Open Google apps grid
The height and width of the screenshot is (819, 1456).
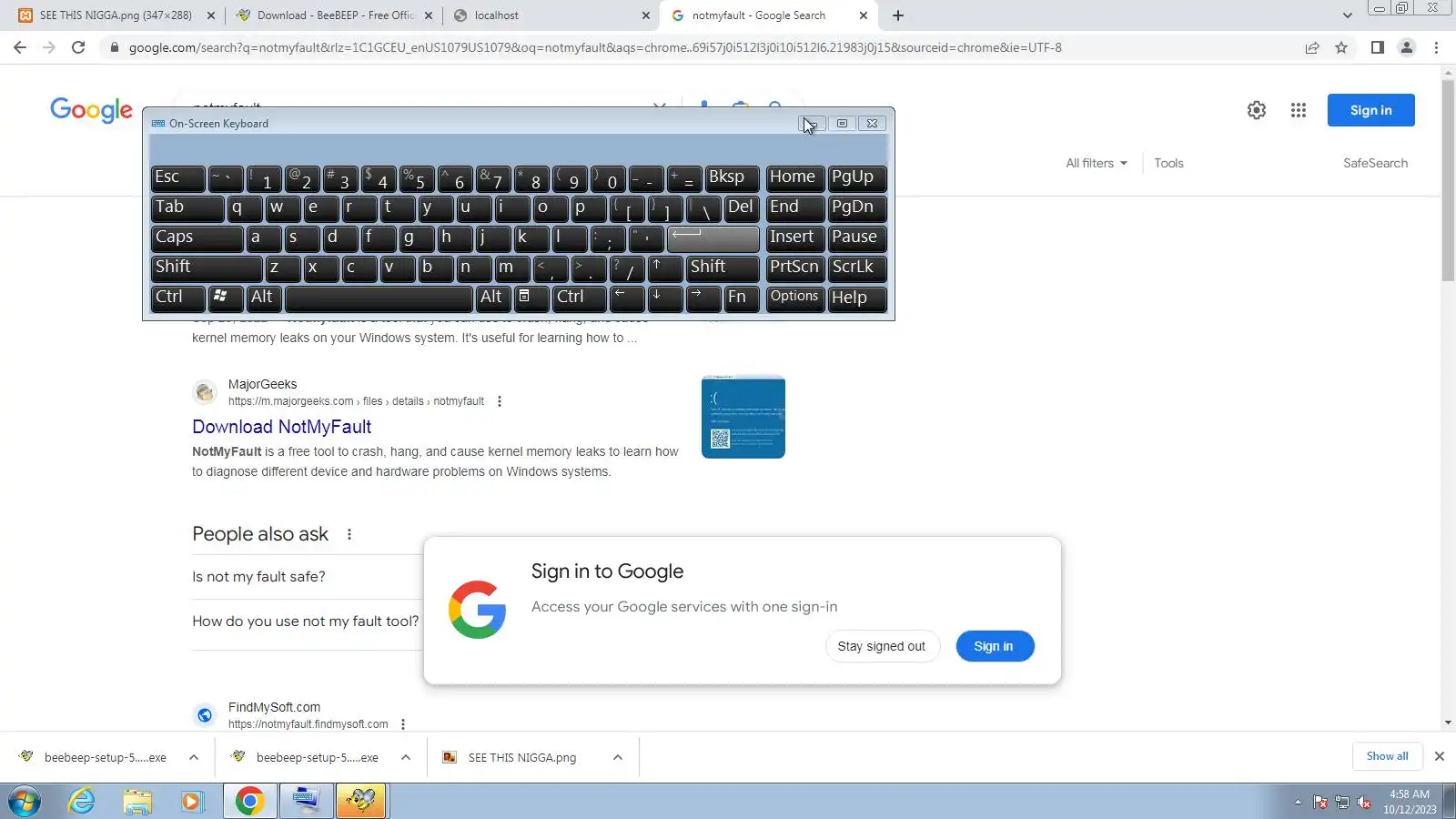click(x=1299, y=110)
